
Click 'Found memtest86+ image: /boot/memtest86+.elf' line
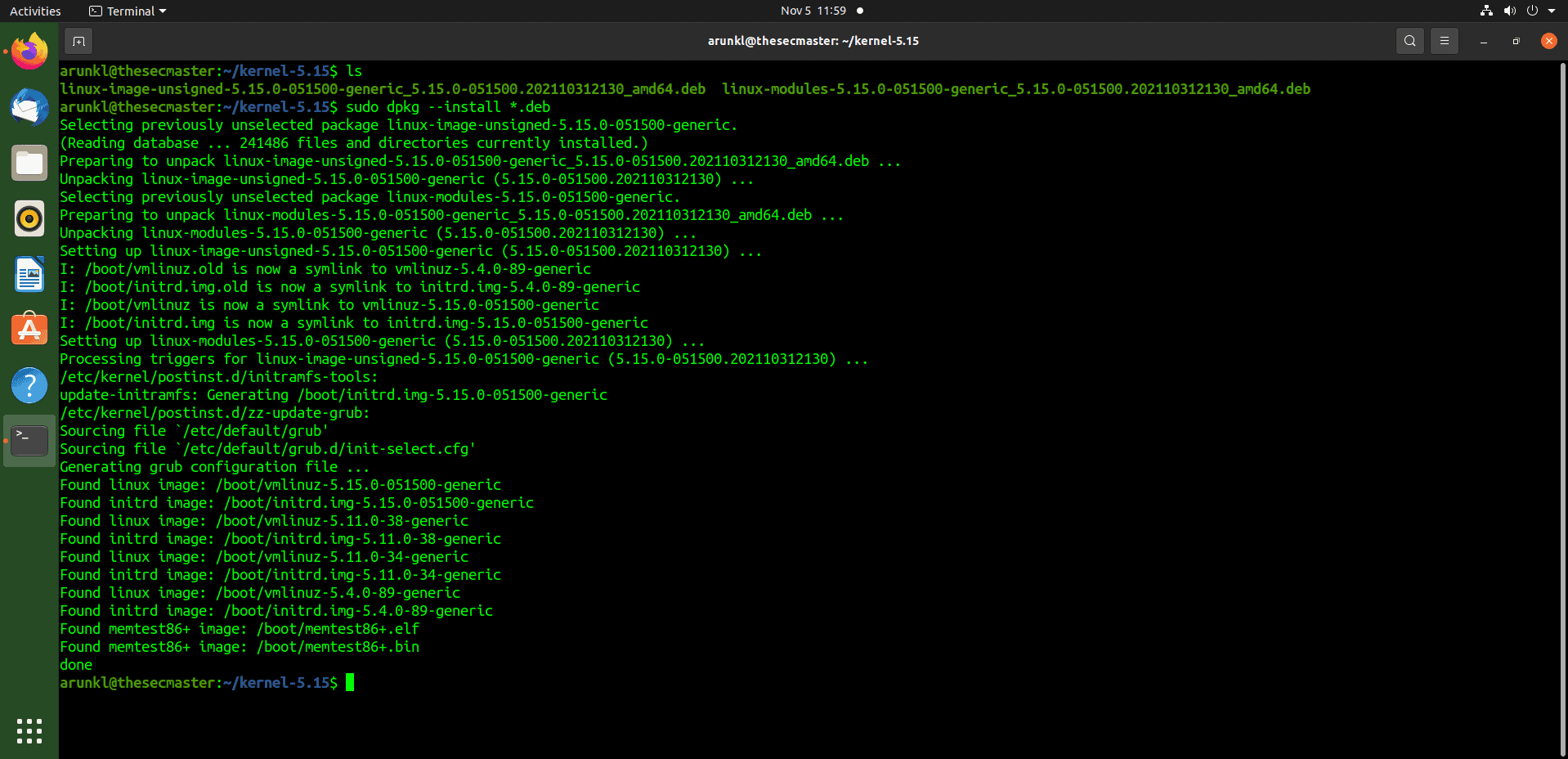(240, 629)
